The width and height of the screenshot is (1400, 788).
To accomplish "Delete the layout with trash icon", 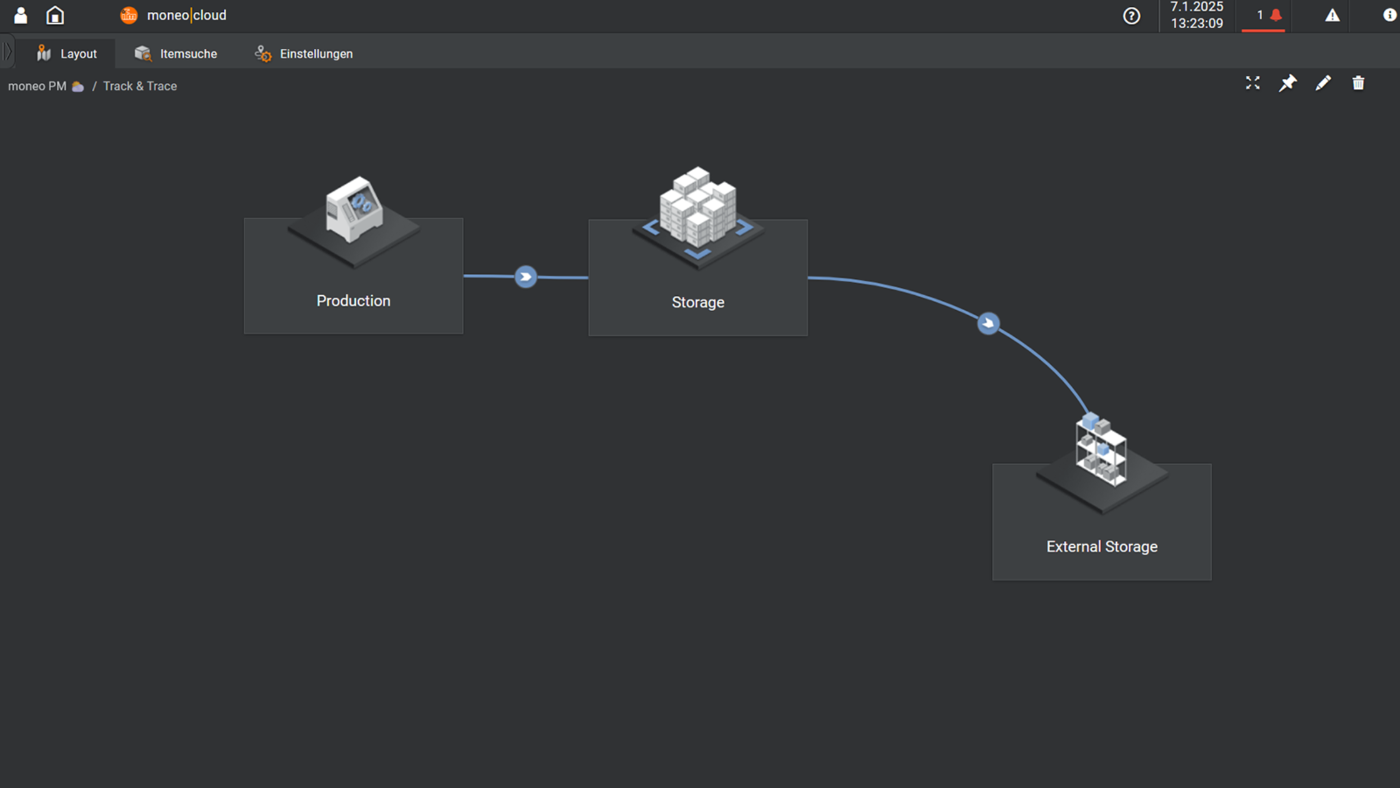I will (1358, 83).
